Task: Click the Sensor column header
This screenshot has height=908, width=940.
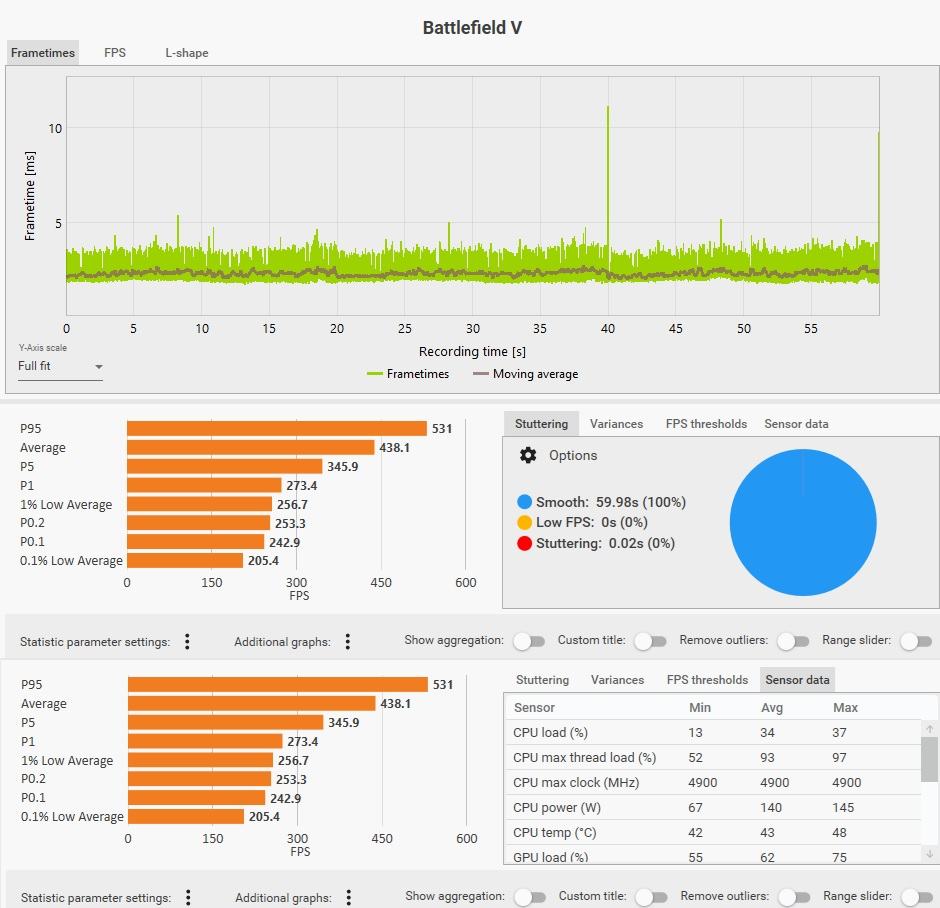Action: coord(534,707)
